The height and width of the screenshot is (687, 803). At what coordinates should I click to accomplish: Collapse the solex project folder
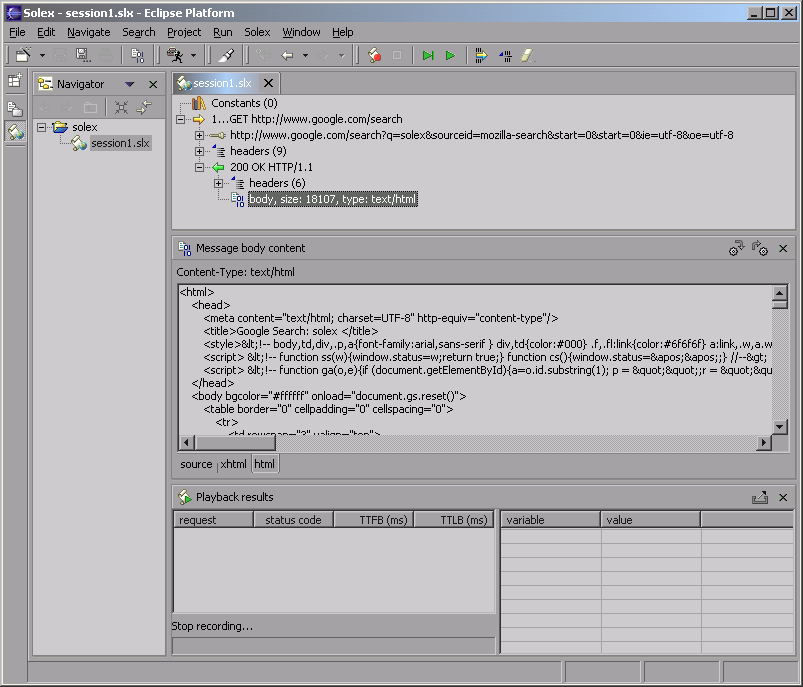point(42,127)
